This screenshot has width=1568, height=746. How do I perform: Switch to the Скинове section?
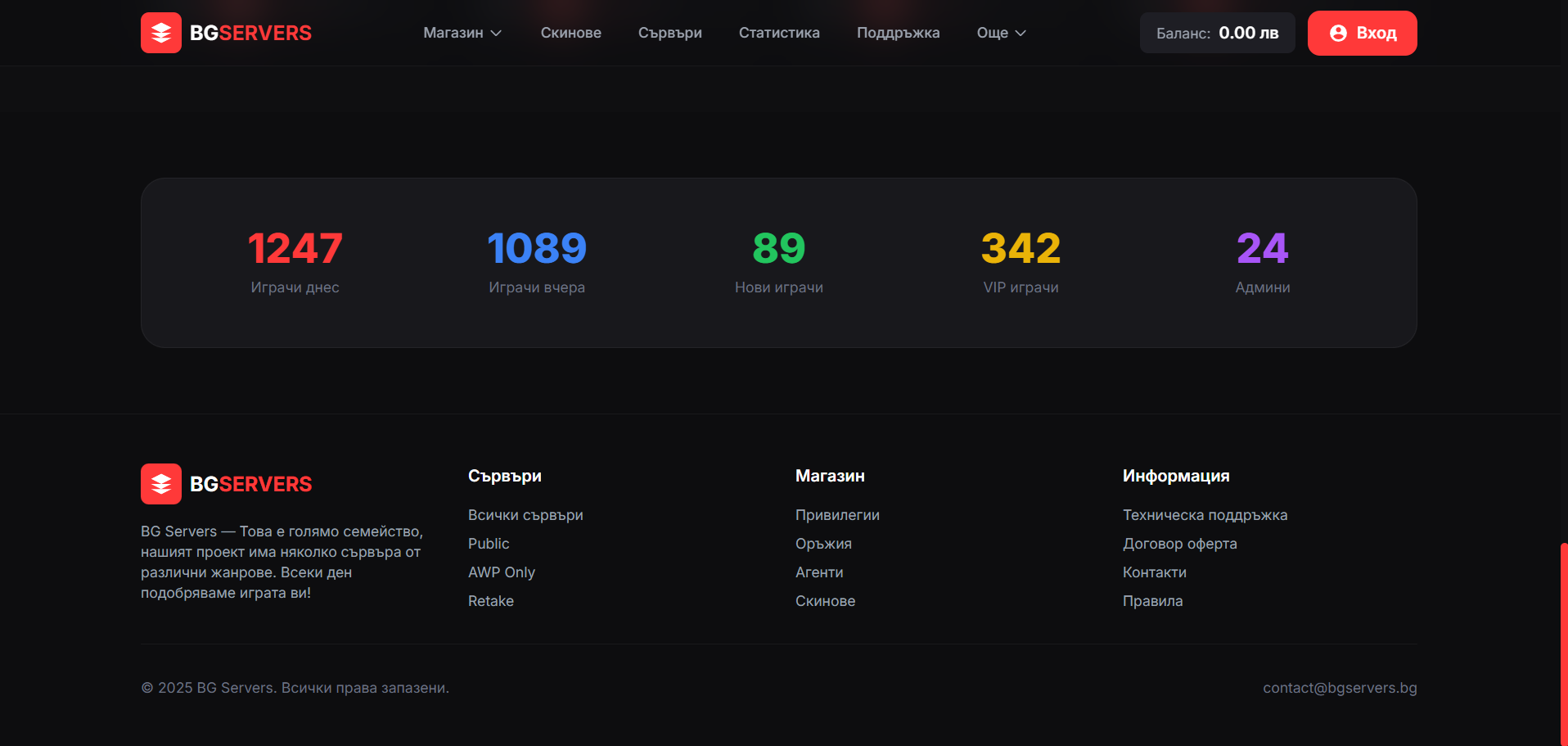570,33
